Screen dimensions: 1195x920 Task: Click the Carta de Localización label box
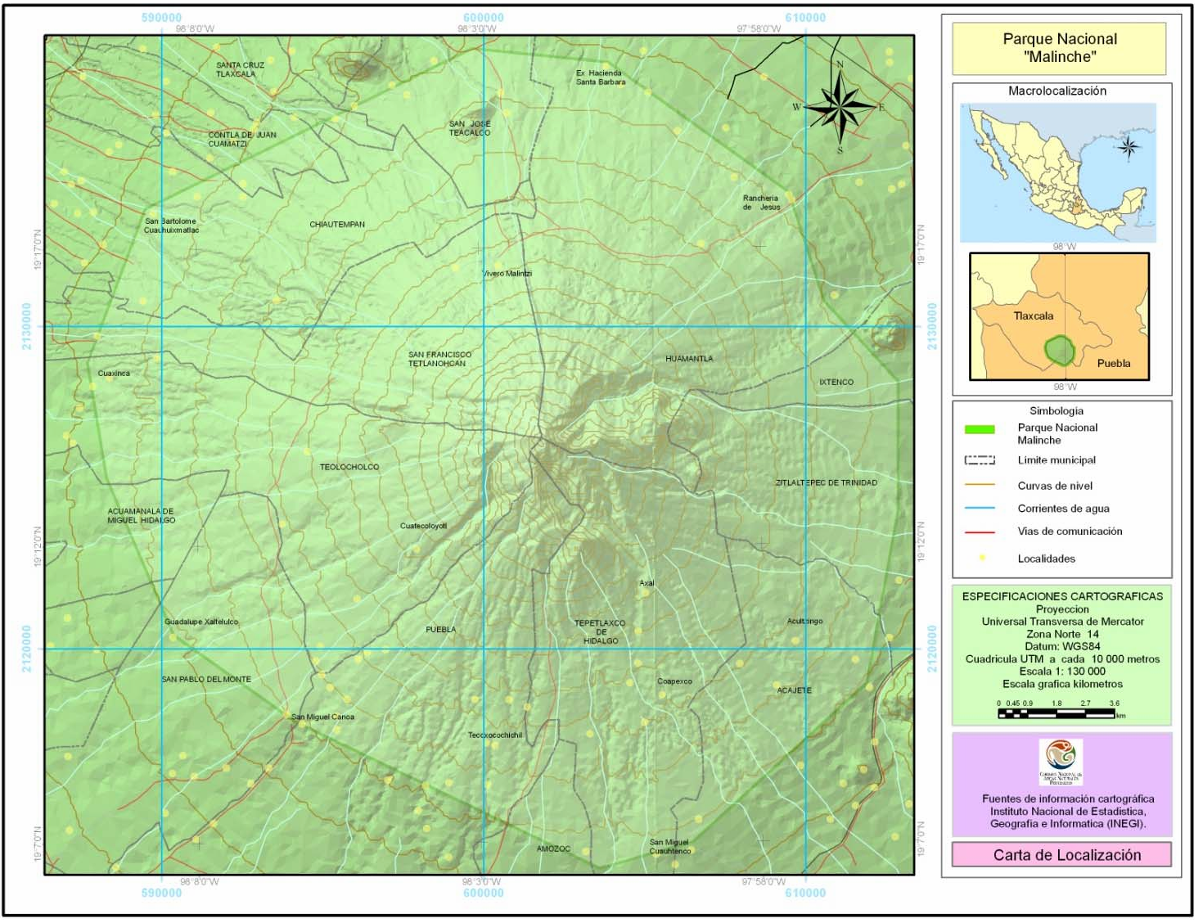point(1060,855)
